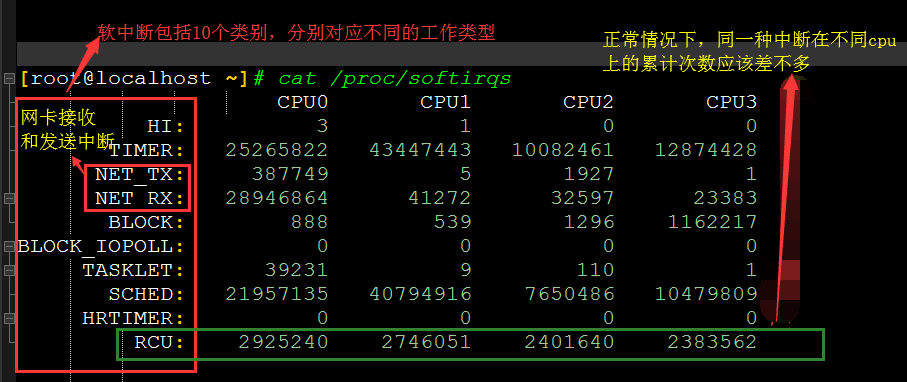
Task: Click the 'HI:' row label
Action: point(166,126)
